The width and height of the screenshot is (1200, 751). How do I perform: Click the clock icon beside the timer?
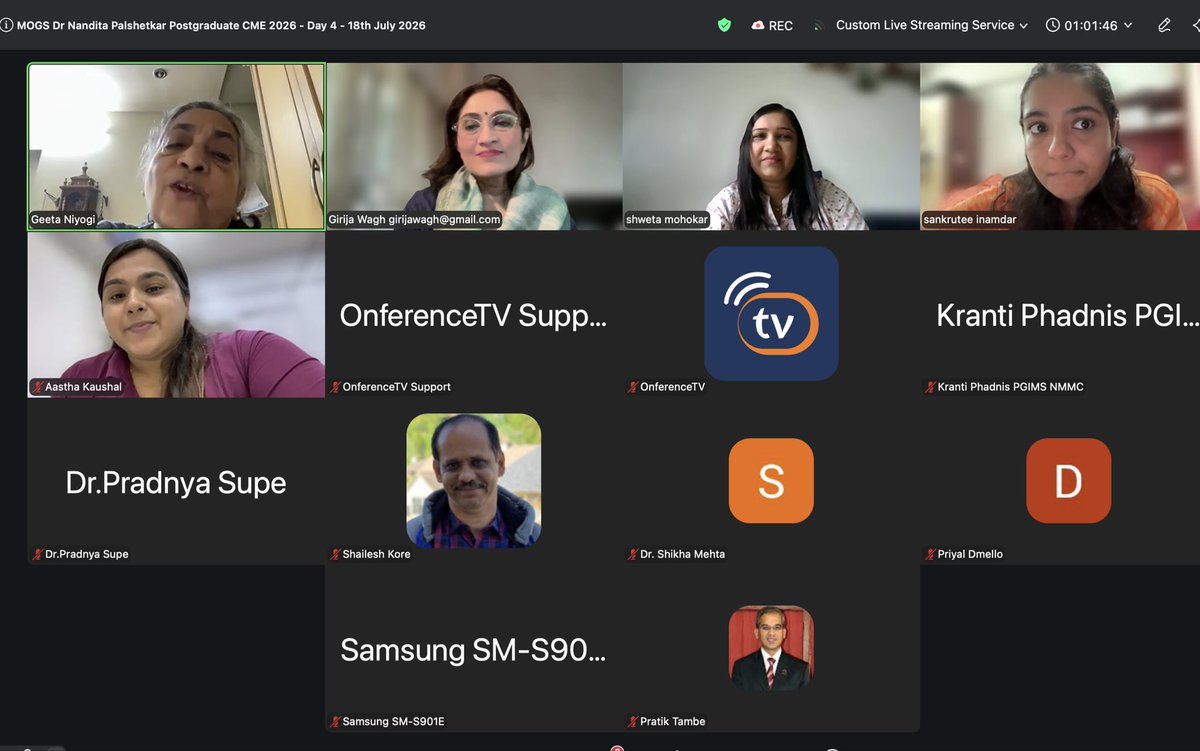point(1052,25)
